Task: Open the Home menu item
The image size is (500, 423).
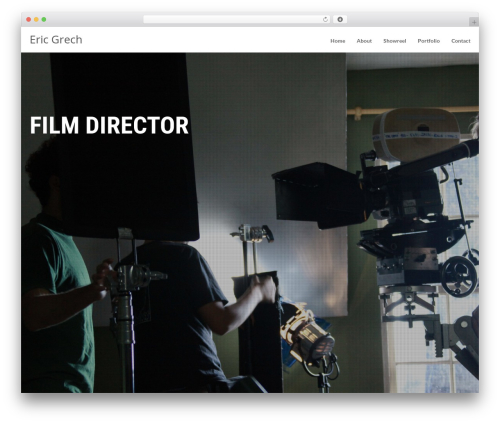Action: tap(337, 41)
